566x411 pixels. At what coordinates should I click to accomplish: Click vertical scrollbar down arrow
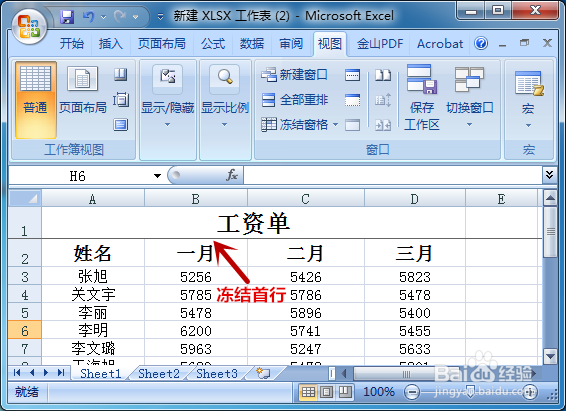550,357
